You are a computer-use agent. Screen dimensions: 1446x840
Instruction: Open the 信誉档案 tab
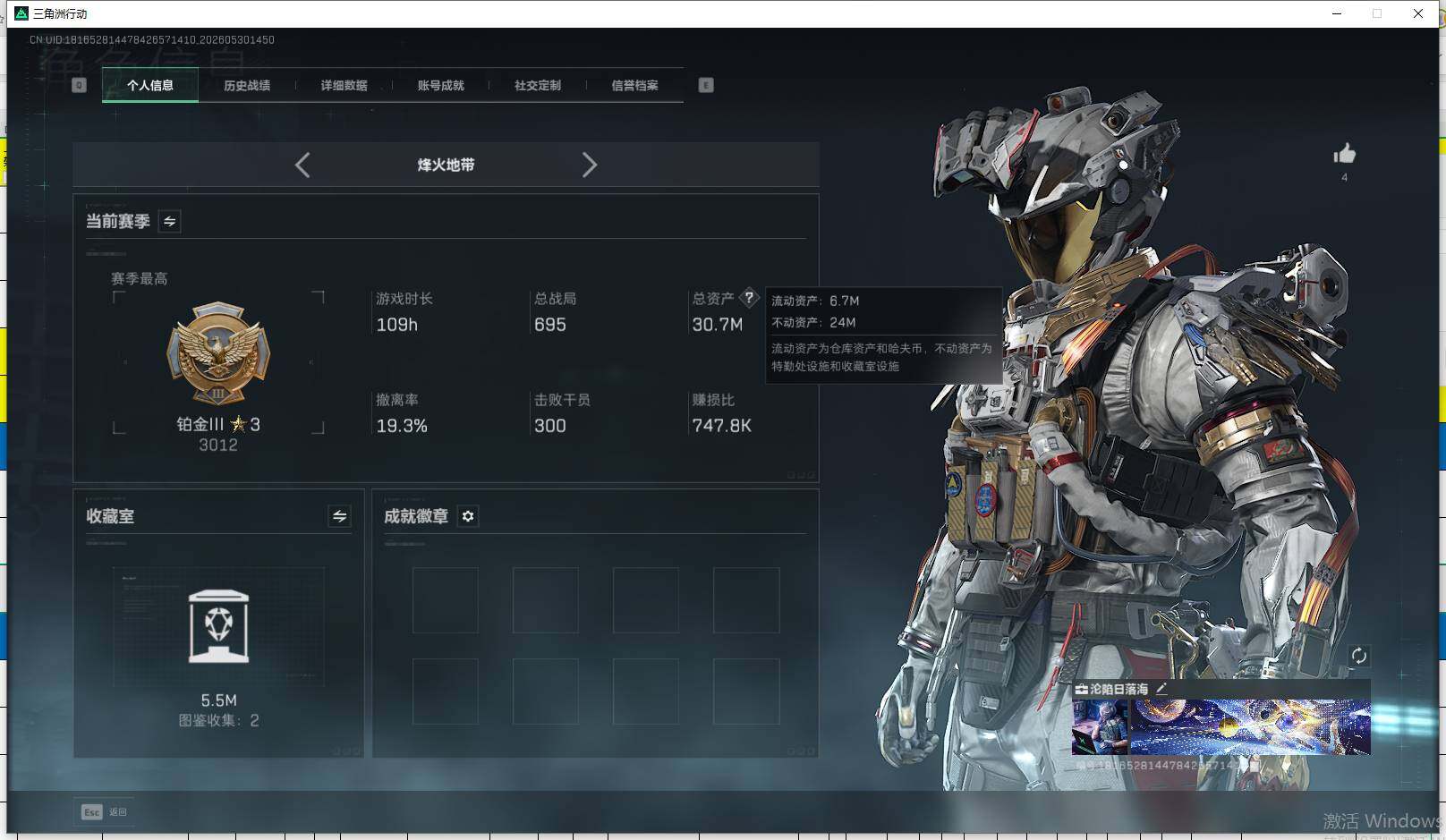634,85
